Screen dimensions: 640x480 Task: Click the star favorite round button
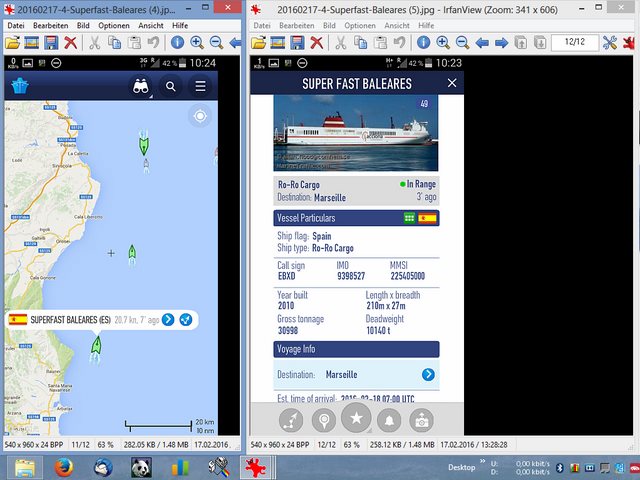356,418
